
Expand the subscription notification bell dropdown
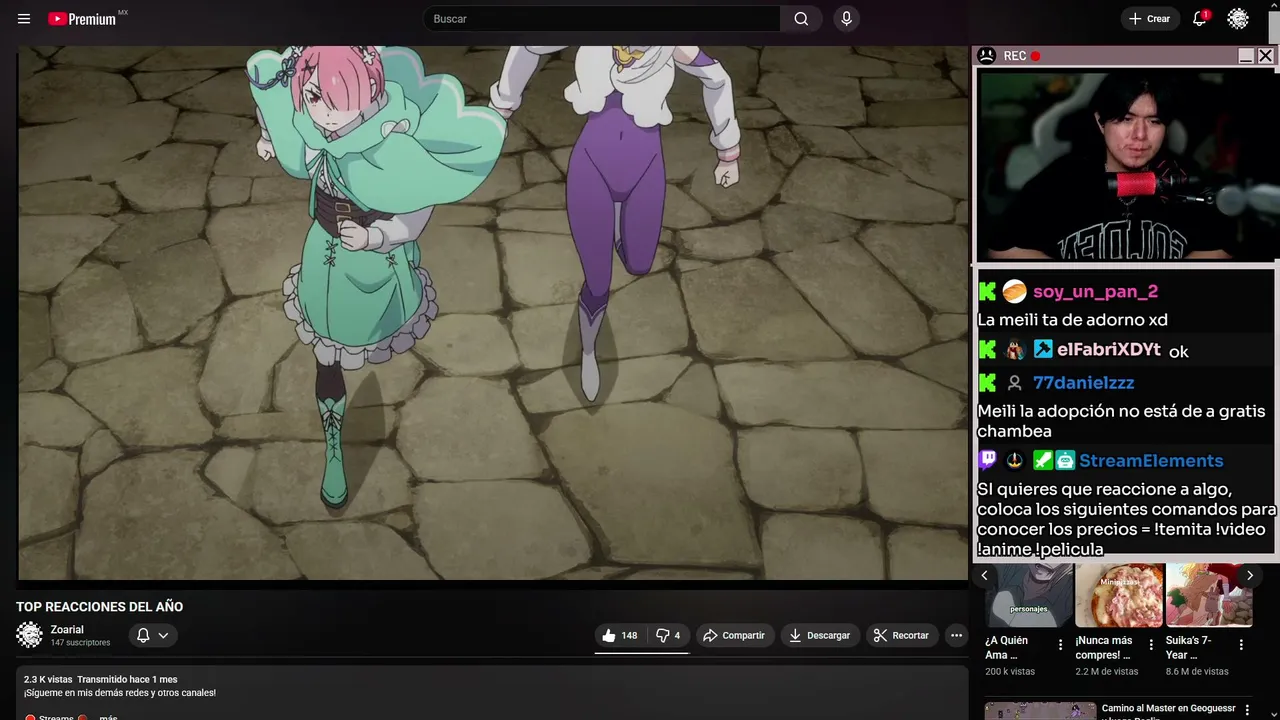tap(153, 635)
